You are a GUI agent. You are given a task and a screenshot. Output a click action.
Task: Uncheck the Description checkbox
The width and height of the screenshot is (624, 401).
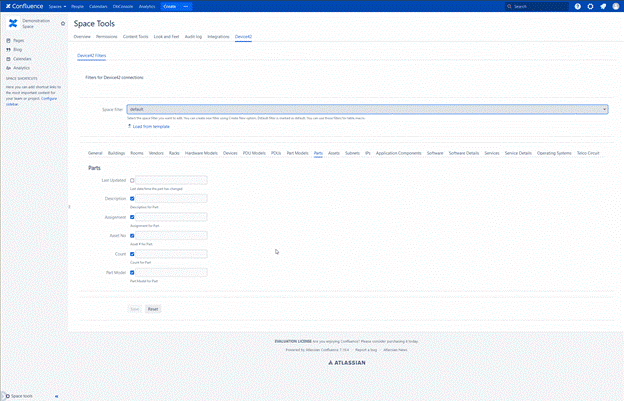pos(132,199)
